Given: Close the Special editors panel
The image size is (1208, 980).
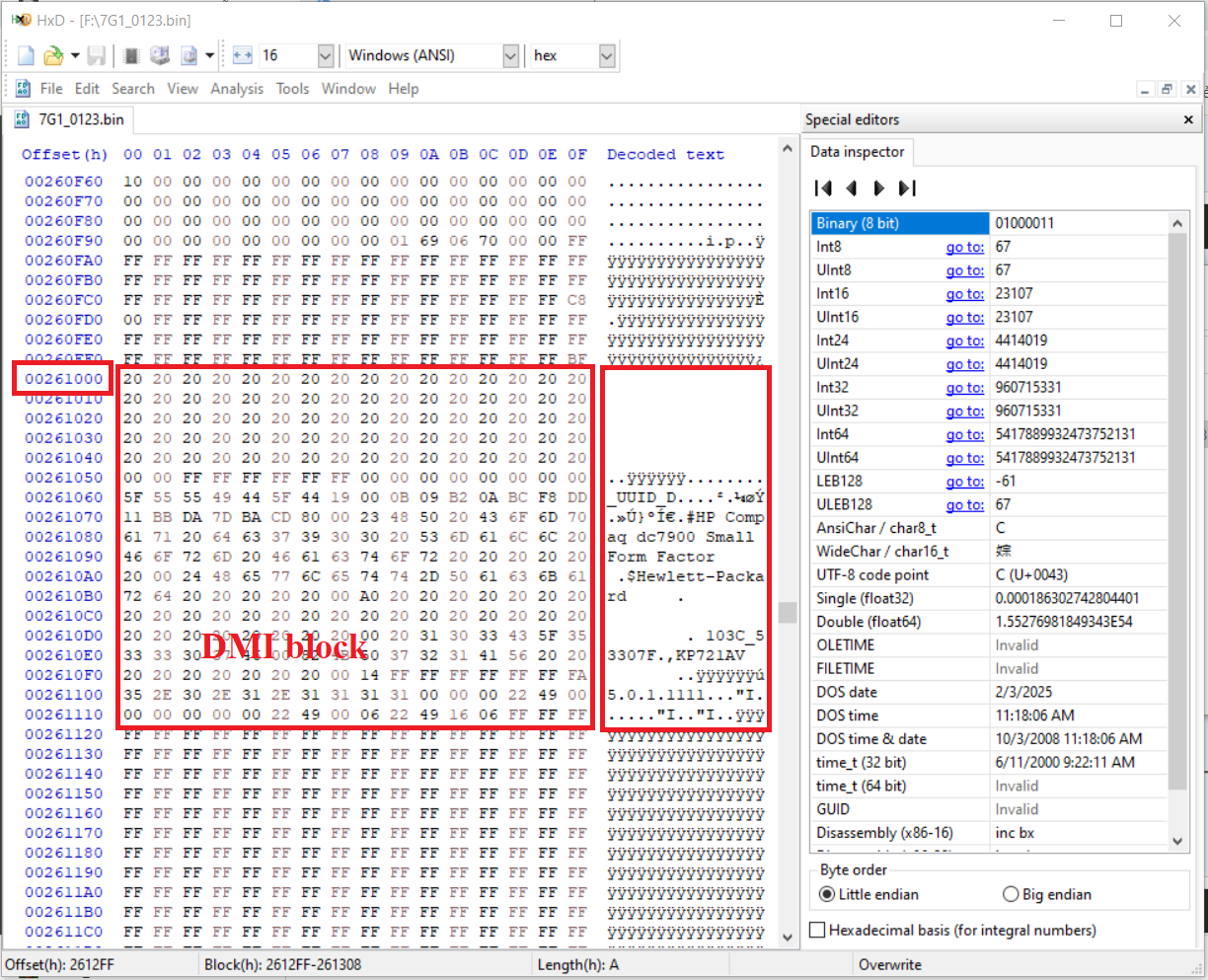Looking at the screenshot, I should [x=1188, y=119].
